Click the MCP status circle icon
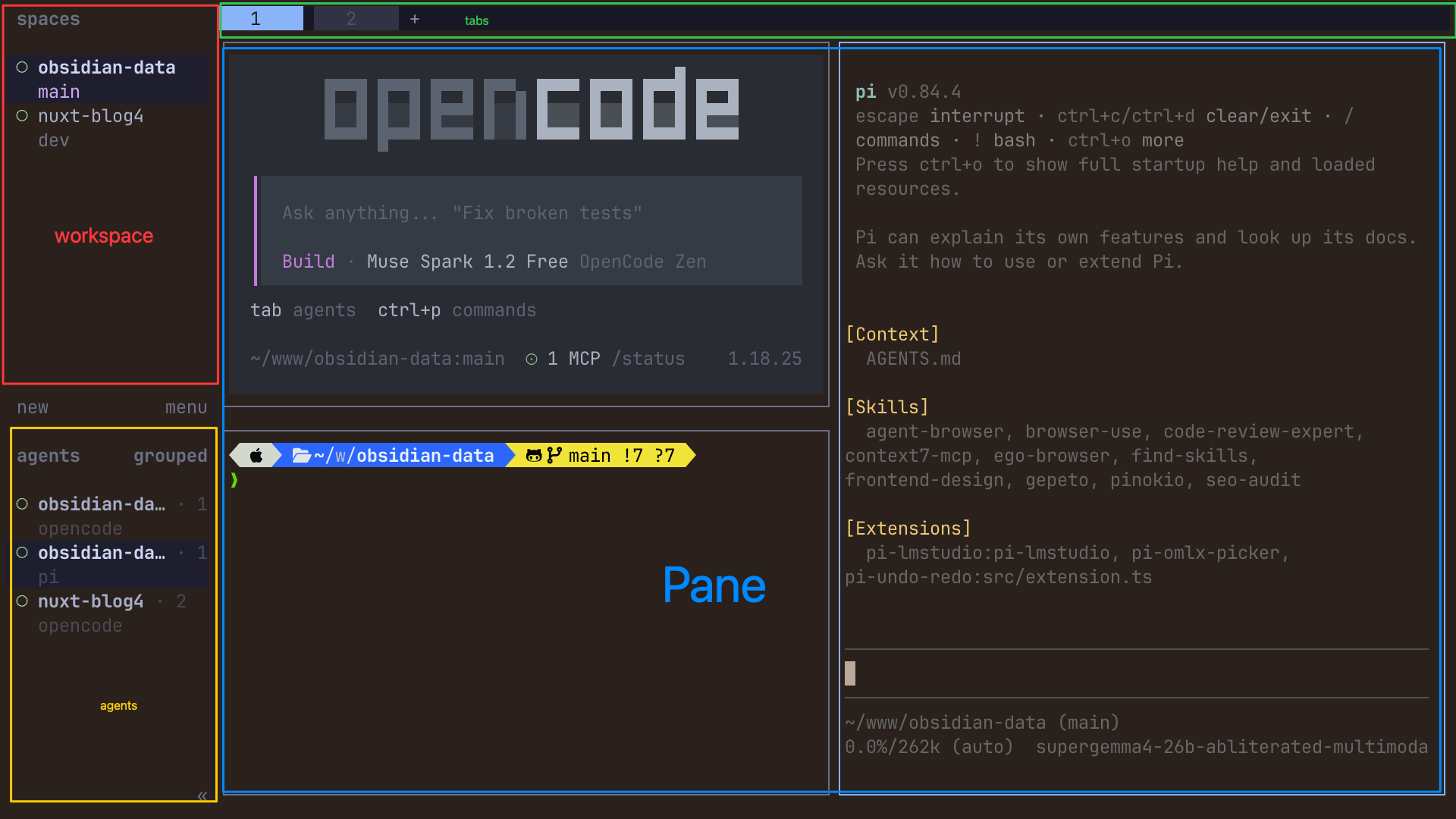The height and width of the screenshot is (819, 1456). tap(532, 359)
